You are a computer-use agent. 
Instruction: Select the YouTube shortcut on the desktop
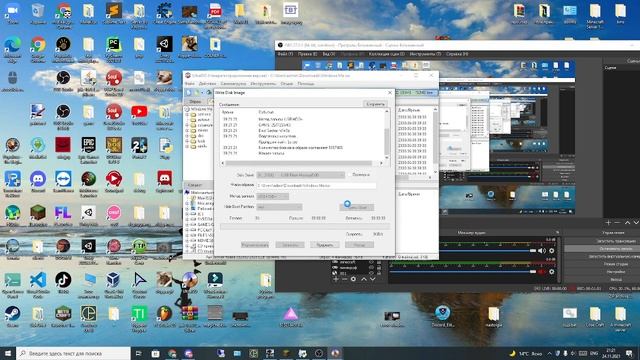point(139,111)
